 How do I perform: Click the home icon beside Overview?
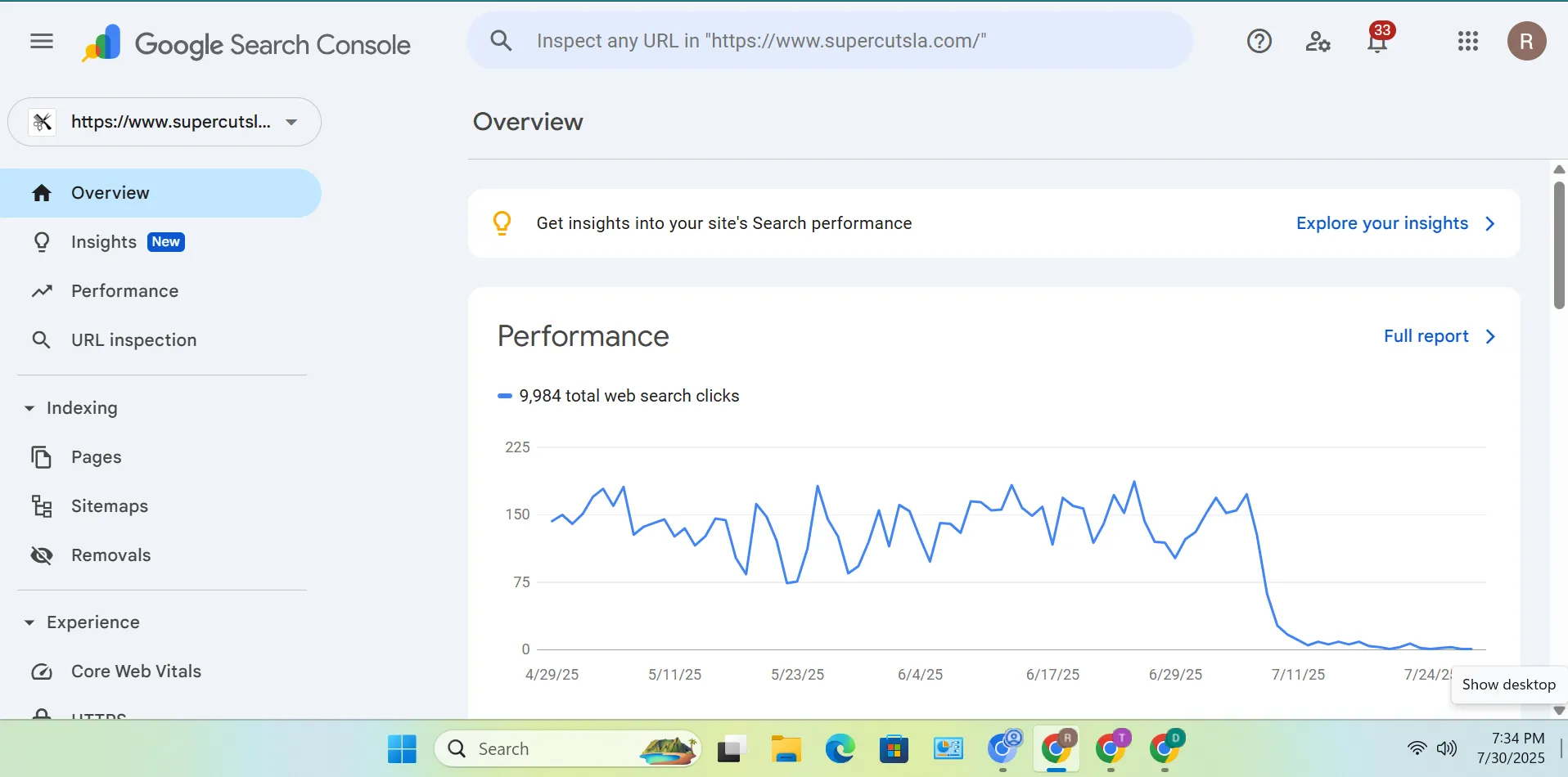(42, 193)
